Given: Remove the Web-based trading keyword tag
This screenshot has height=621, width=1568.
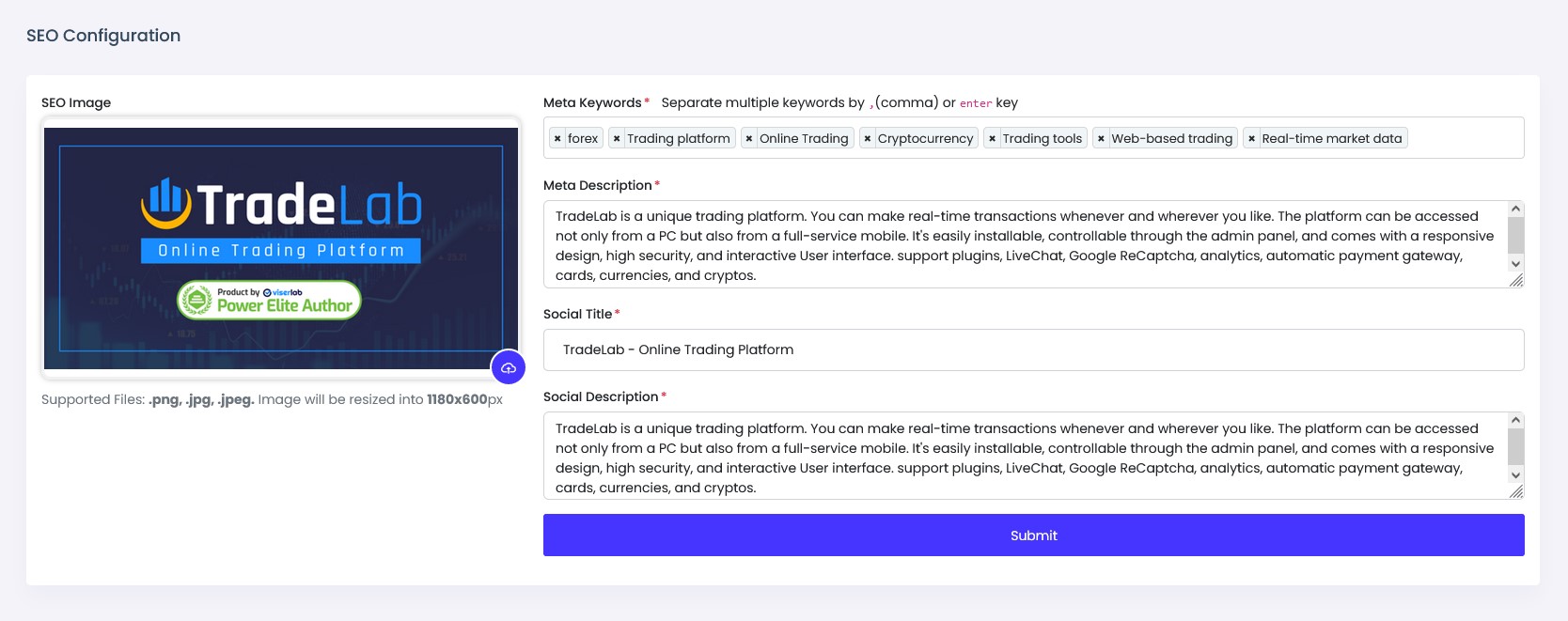Looking at the screenshot, I should pyautogui.click(x=1101, y=139).
